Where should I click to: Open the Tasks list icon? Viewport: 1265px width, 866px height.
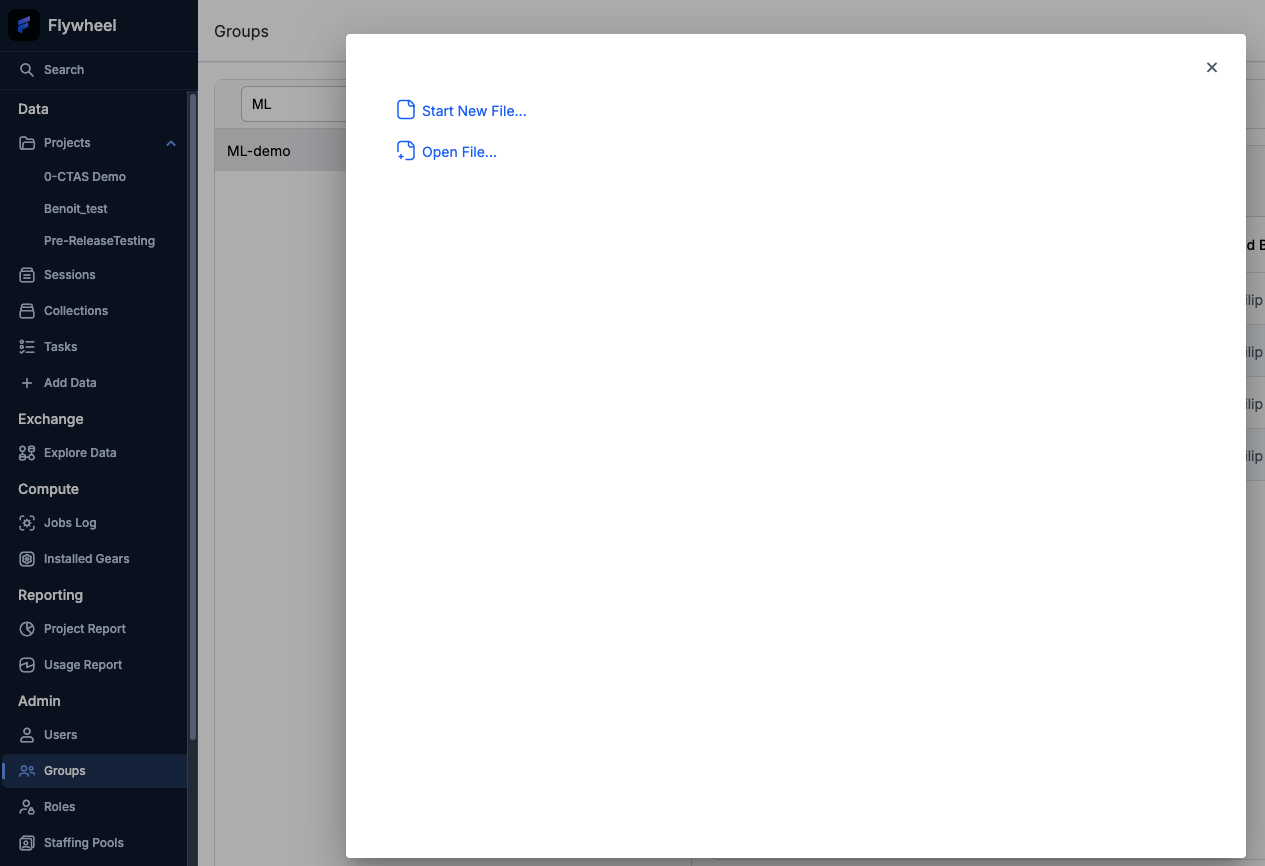pos(26,346)
